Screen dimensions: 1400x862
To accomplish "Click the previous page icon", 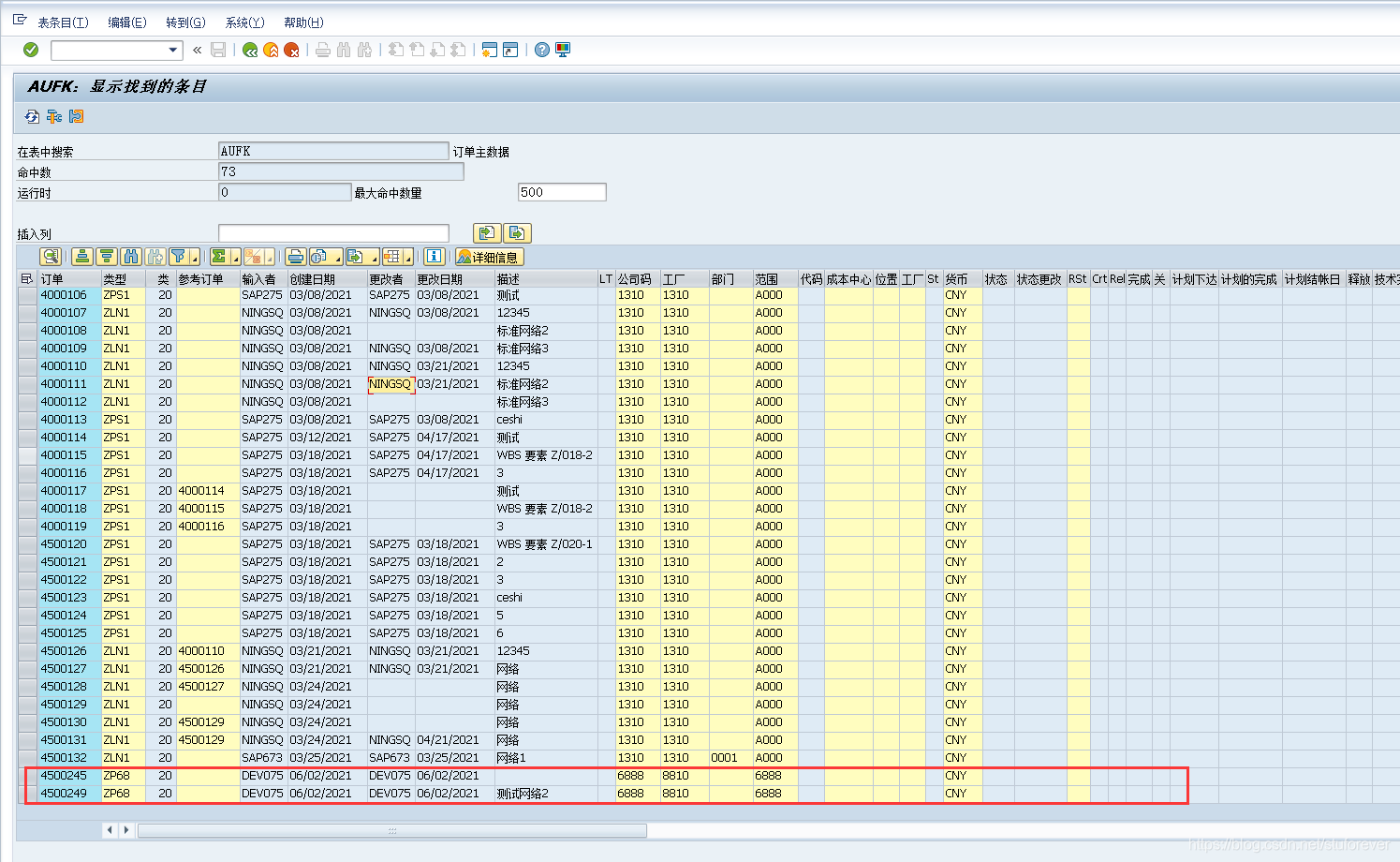I will (x=417, y=50).
